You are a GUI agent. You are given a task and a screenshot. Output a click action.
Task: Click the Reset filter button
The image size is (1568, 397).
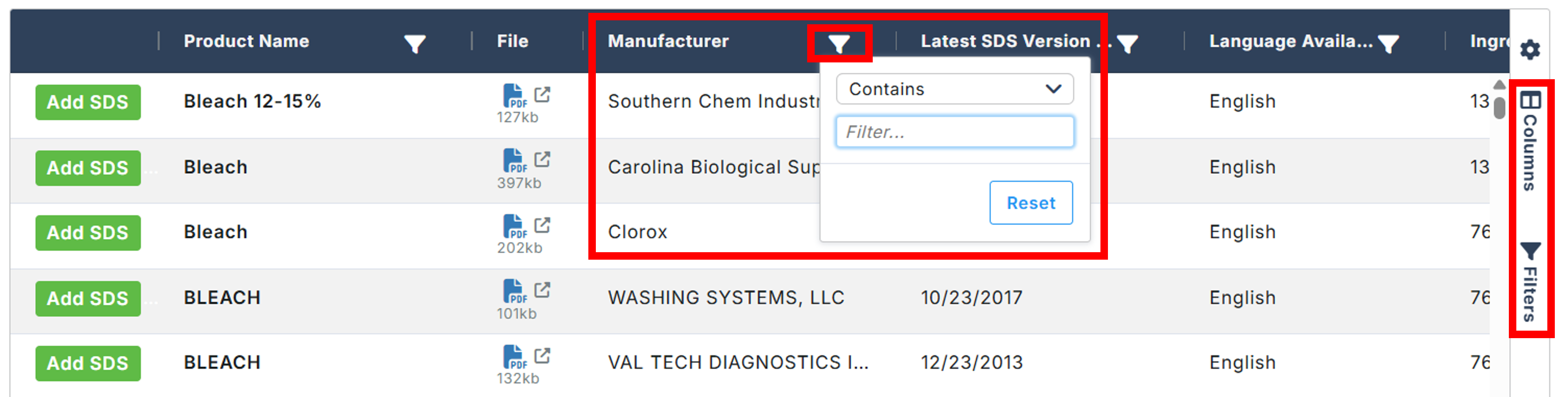(1031, 203)
